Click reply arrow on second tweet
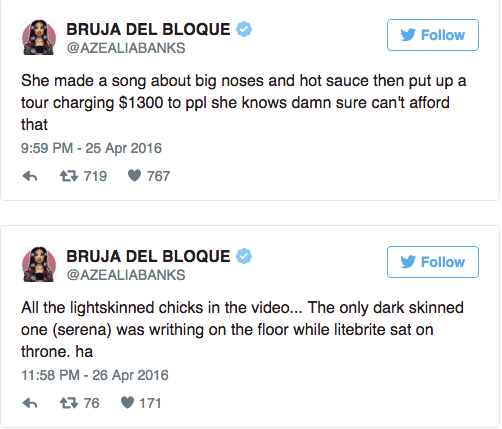 (x=30, y=403)
